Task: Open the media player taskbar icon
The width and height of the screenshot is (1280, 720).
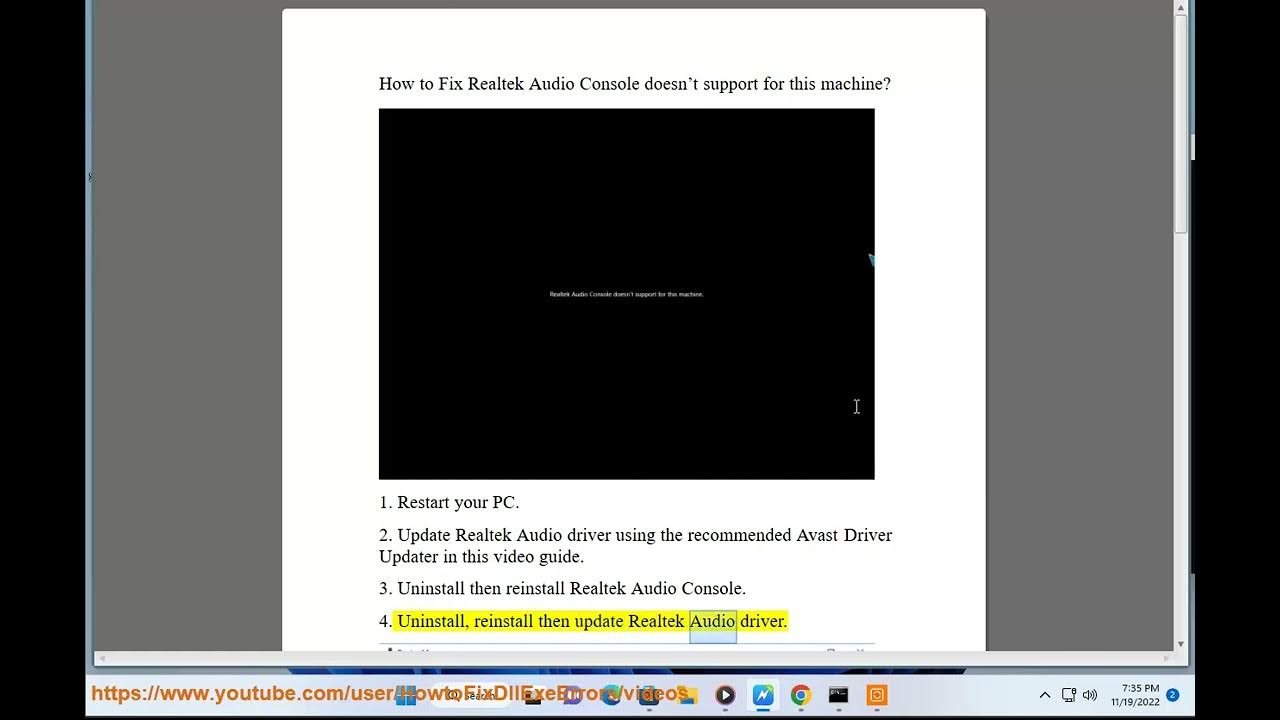Action: 725,695
